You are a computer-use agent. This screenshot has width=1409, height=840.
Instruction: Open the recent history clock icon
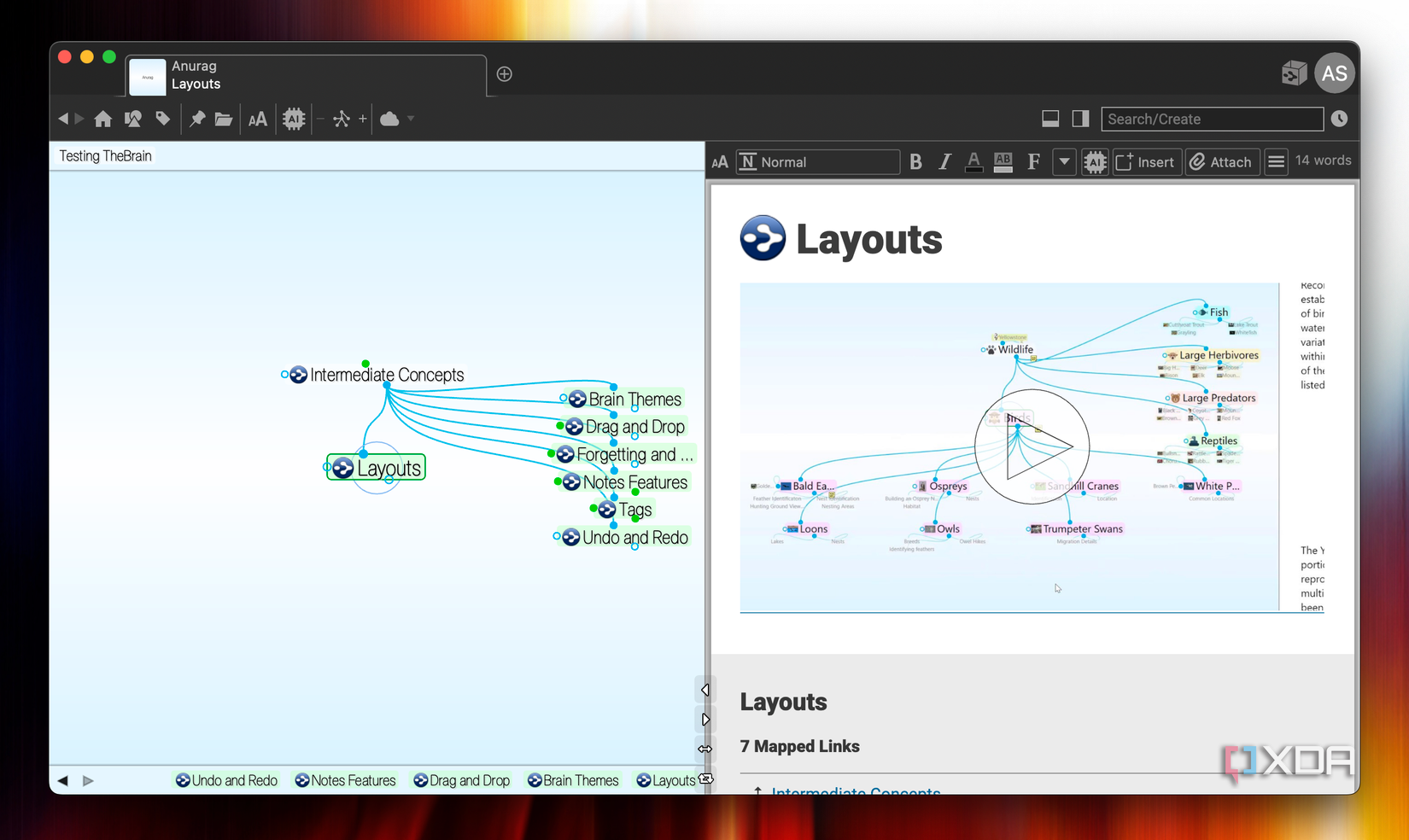coord(1339,119)
